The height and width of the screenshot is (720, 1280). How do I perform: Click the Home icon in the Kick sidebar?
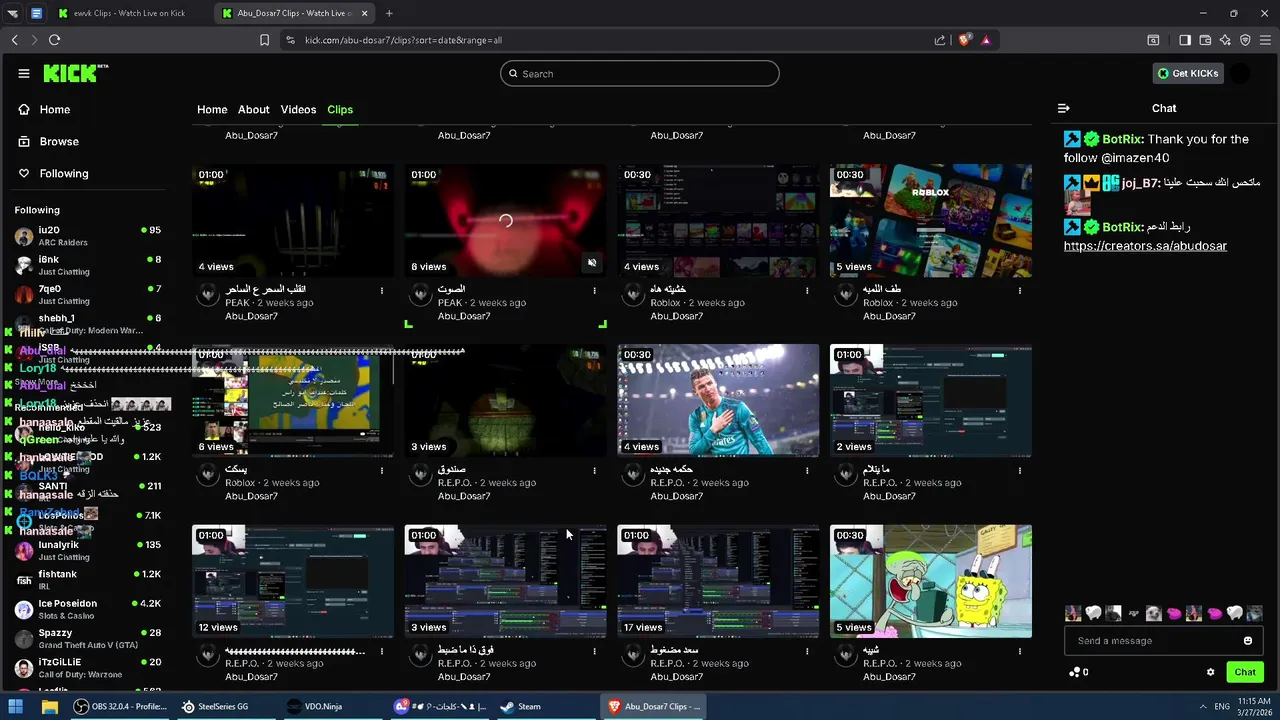coord(24,109)
